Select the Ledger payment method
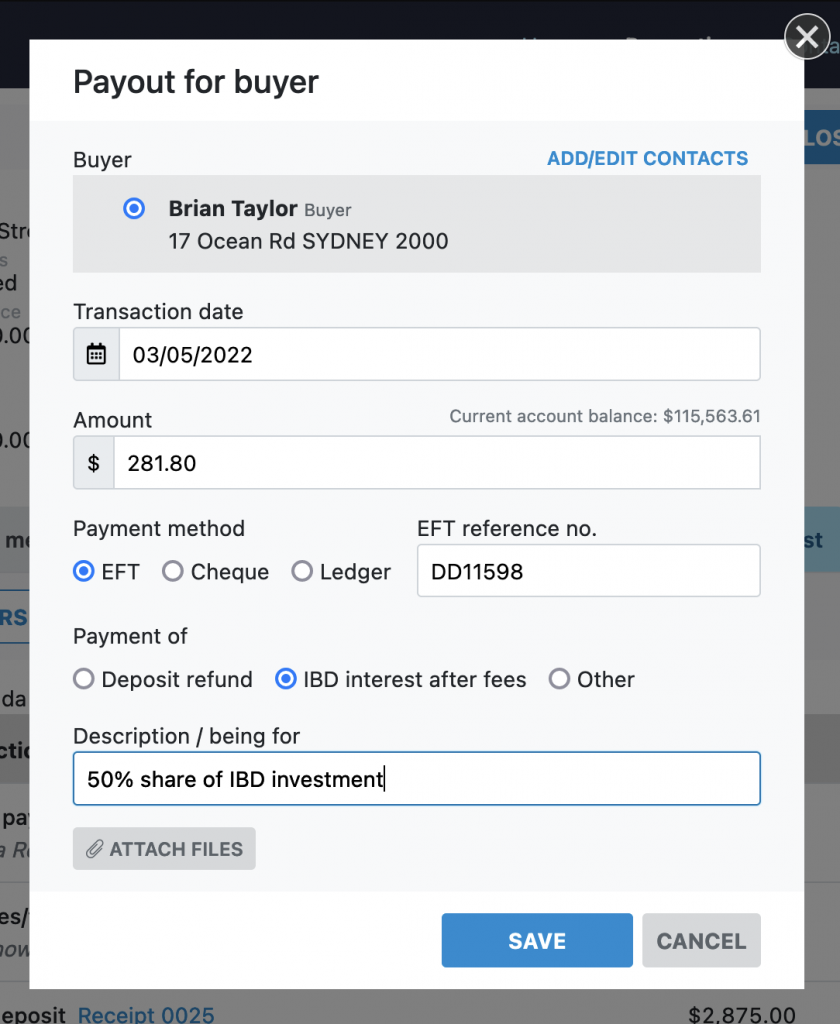The height and width of the screenshot is (1024, 840). point(302,572)
